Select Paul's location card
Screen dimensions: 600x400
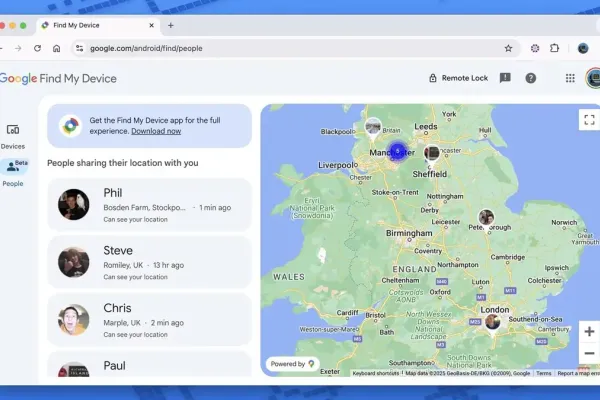click(150, 364)
